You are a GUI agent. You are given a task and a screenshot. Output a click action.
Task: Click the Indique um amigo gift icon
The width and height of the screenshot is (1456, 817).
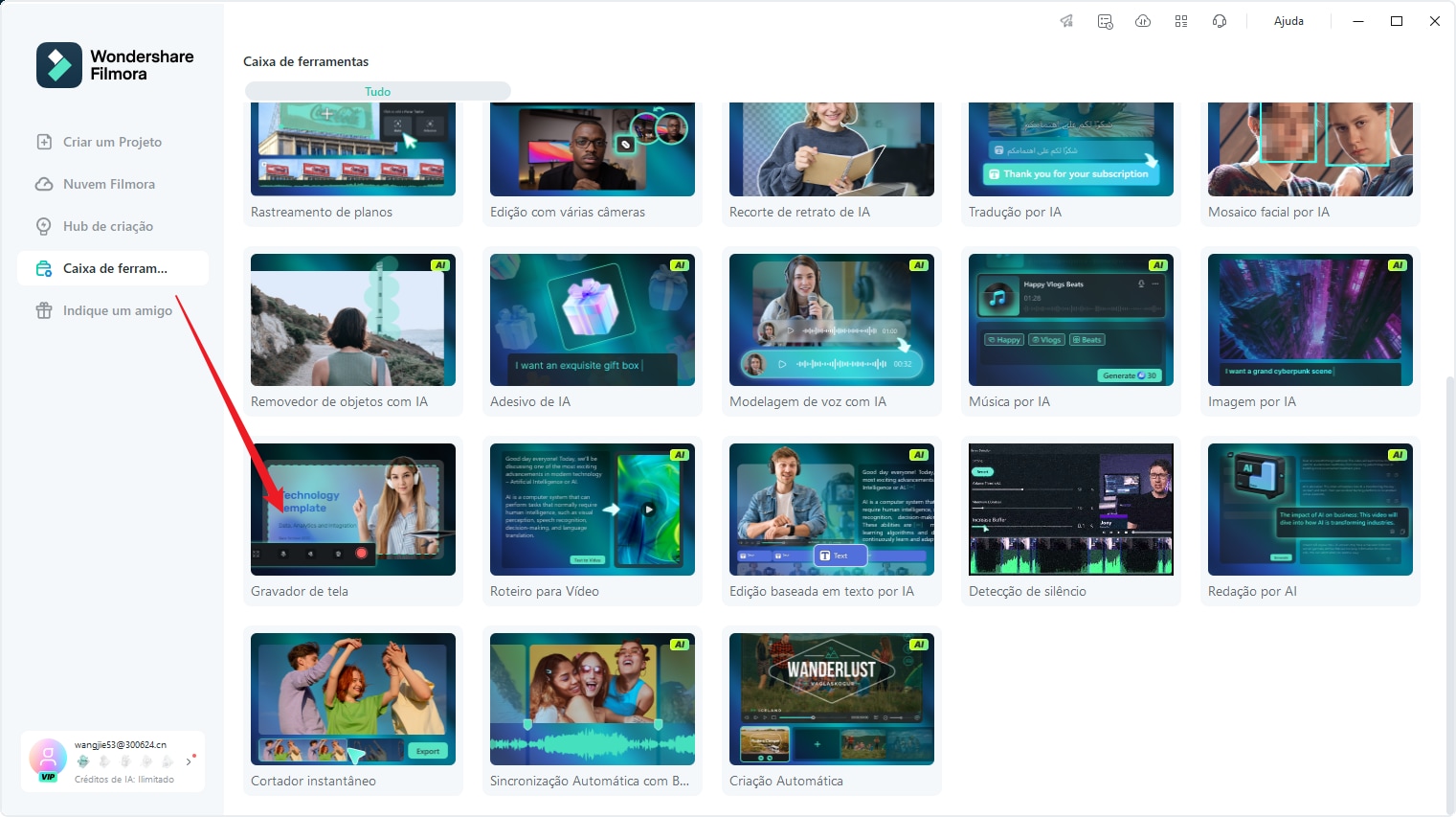click(44, 310)
